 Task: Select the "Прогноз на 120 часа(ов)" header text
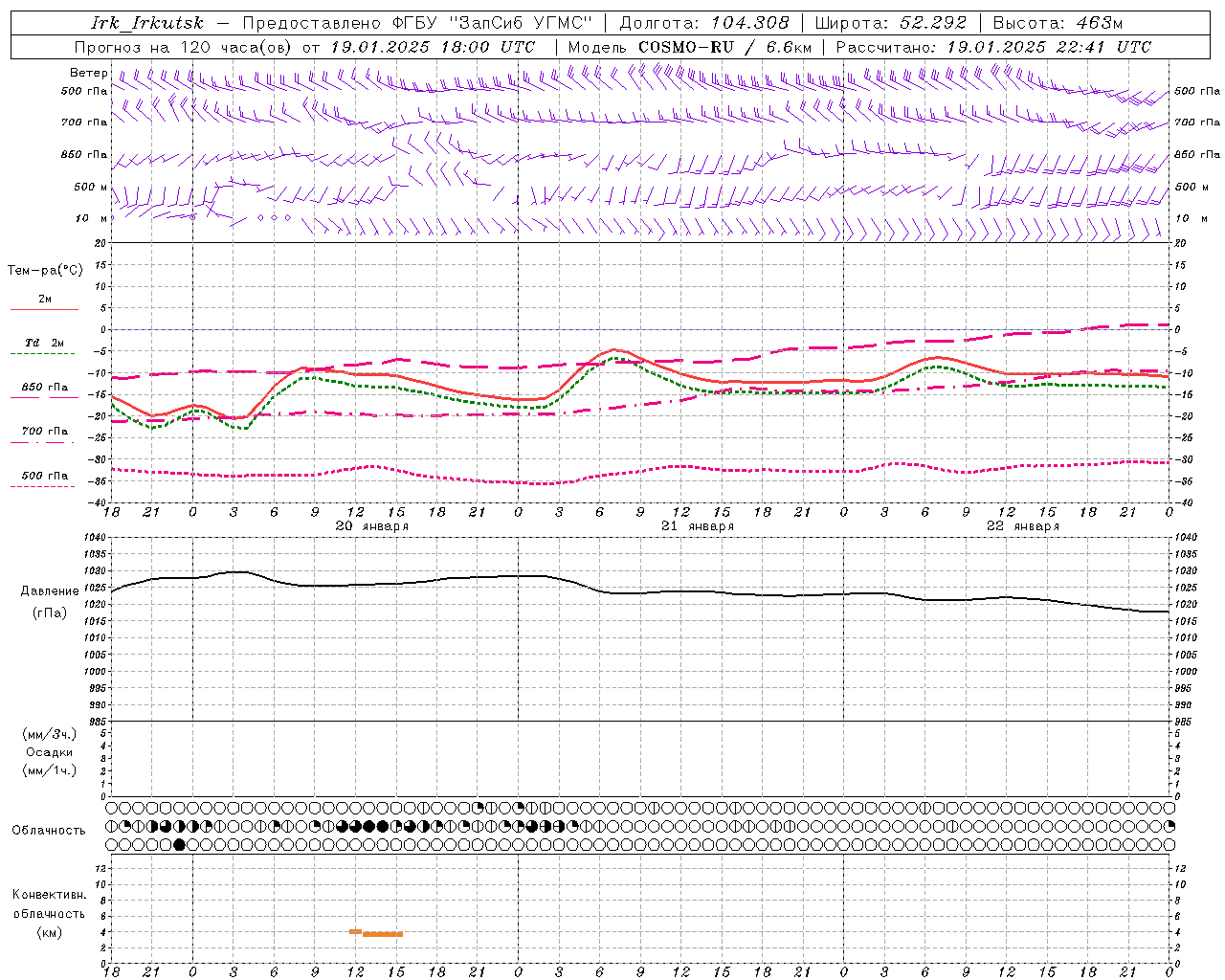click(x=185, y=47)
